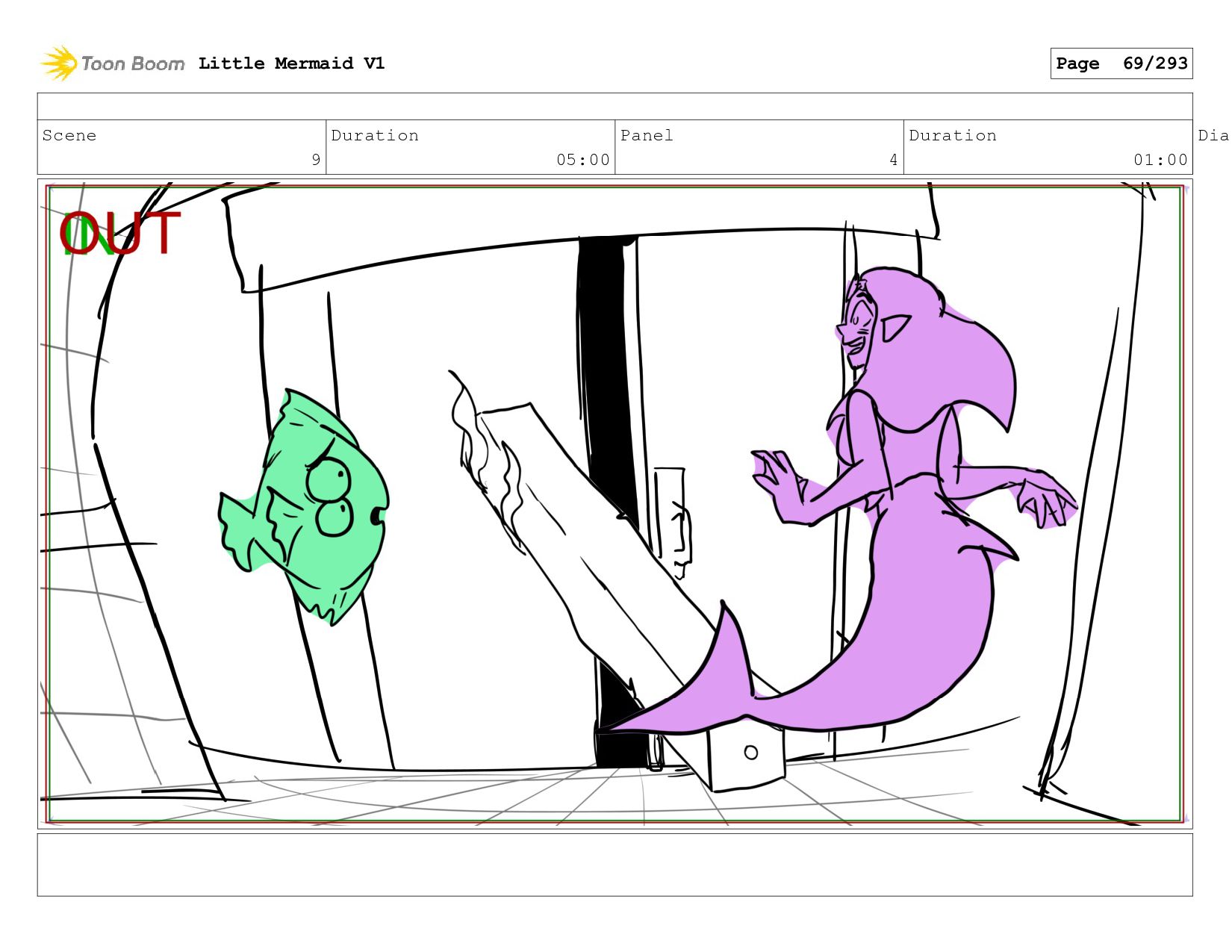The height and width of the screenshot is (952, 1232).
Task: Click the scene duration value 05:00
Action: pos(583,160)
